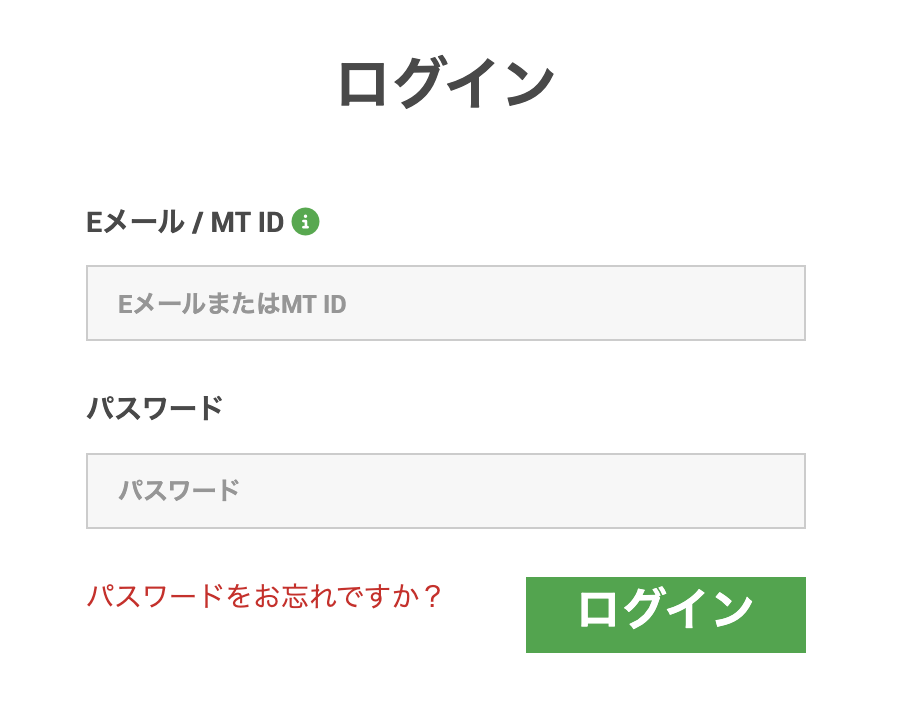This screenshot has height=728, width=902.
Task: Select the field with grey パスワード placeholder
Action: point(446,491)
